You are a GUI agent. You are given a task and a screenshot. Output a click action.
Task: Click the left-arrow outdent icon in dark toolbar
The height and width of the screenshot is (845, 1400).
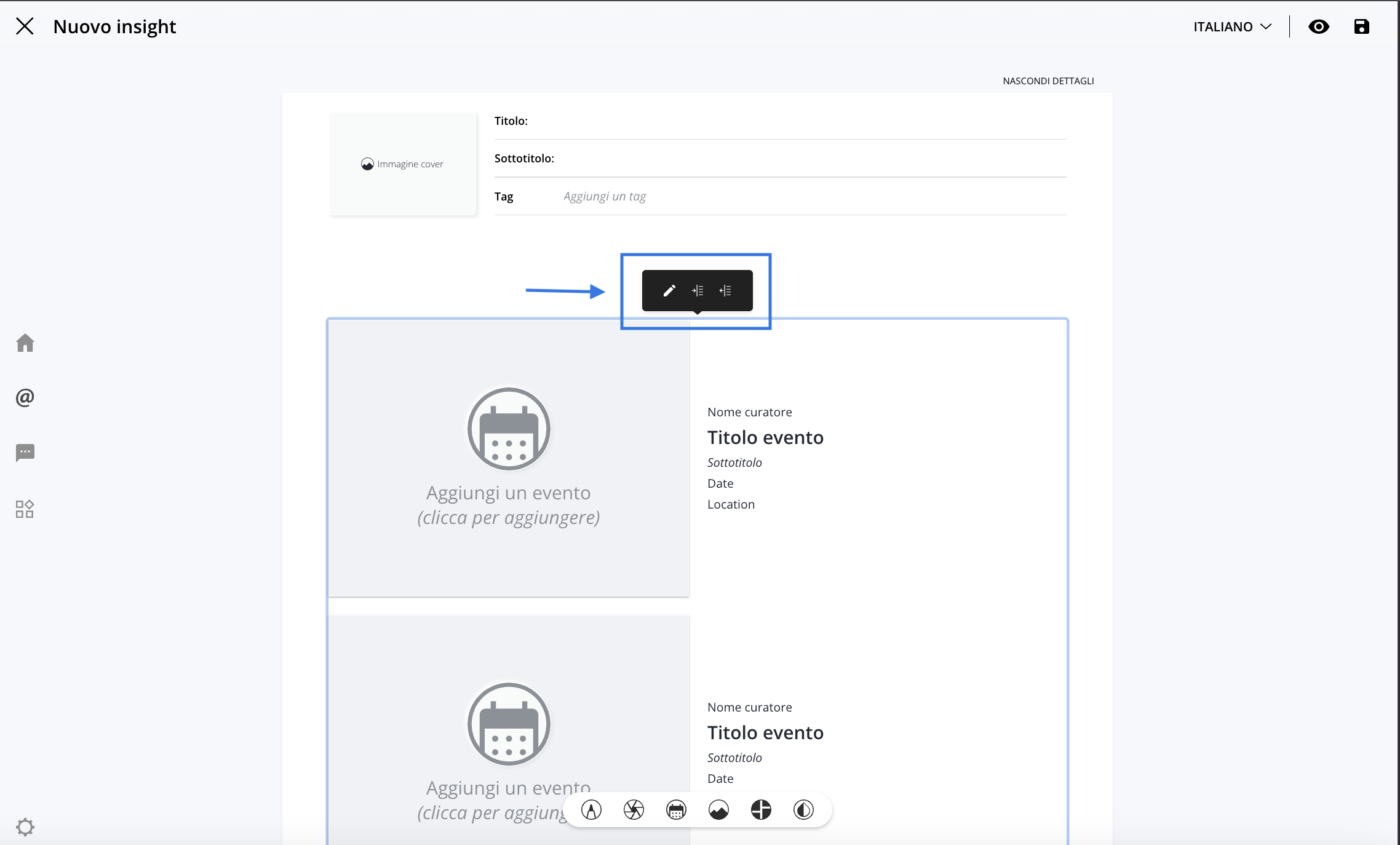[725, 290]
